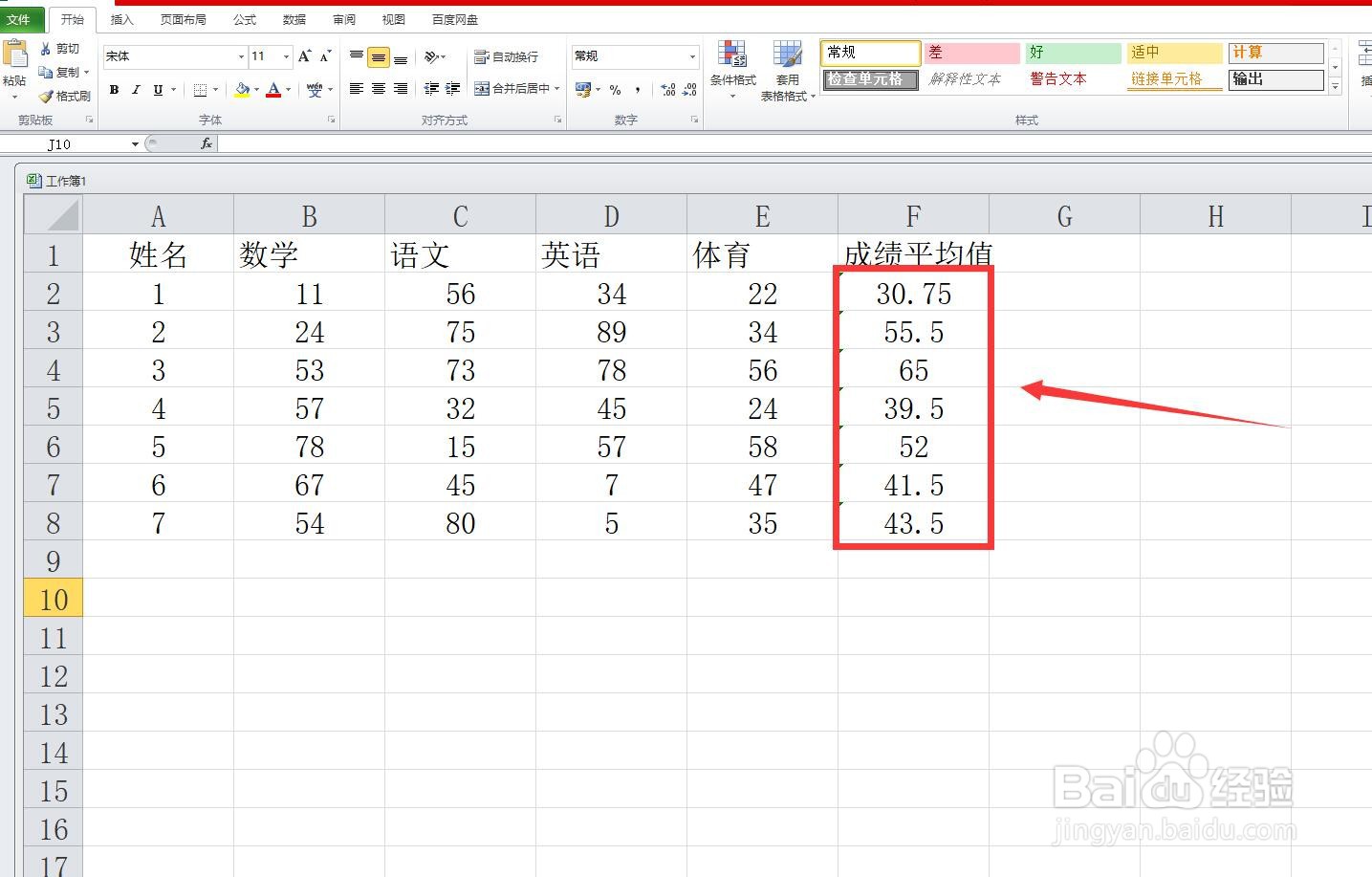Screen dimensions: 1372x877
Task: Click the accounting number format icon
Action: [583, 89]
